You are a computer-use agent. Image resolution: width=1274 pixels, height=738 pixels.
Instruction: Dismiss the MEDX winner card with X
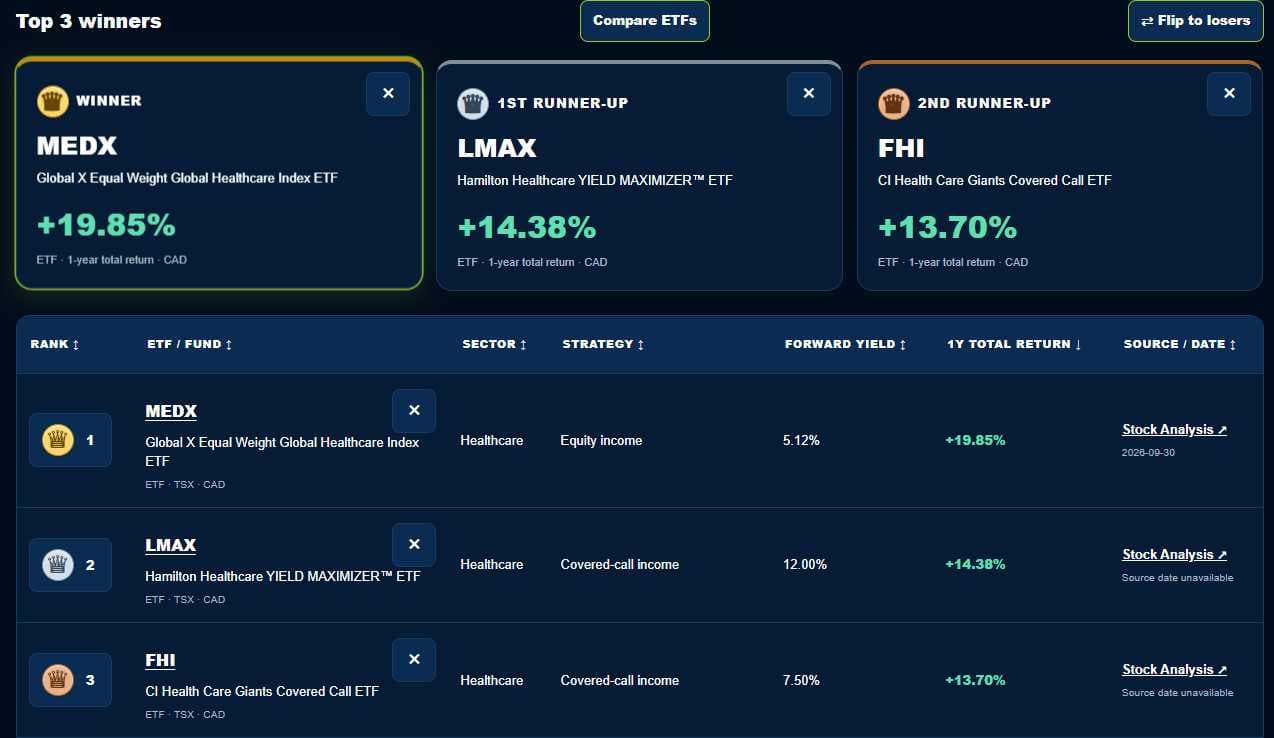[x=388, y=93]
